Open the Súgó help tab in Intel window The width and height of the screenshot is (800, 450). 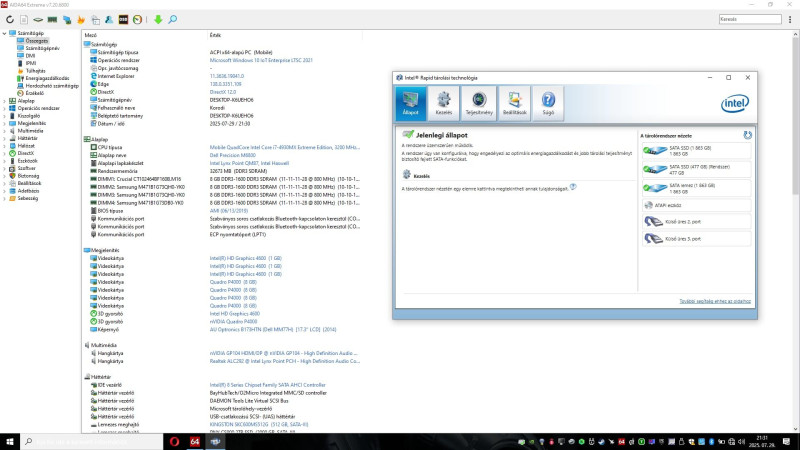(x=548, y=104)
